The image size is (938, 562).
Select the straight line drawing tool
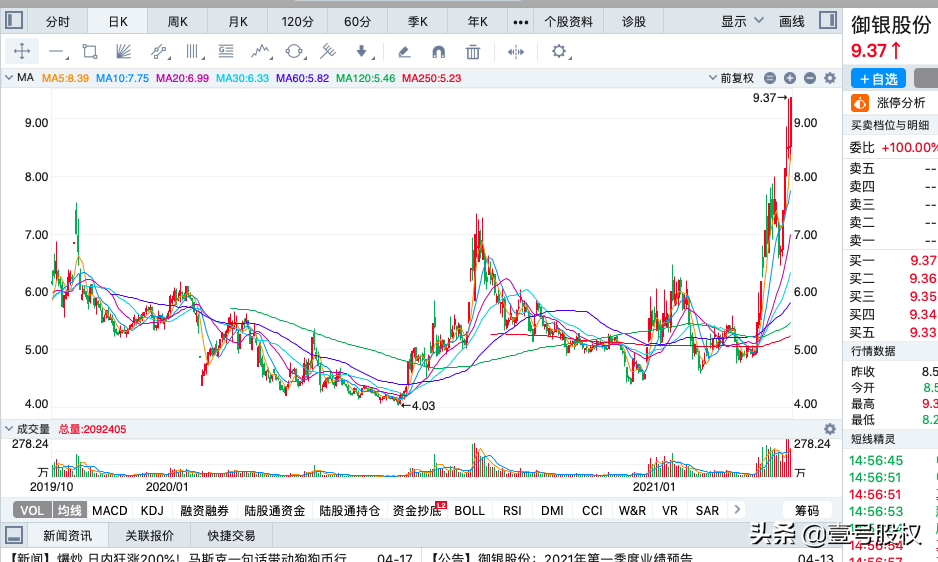[57, 52]
